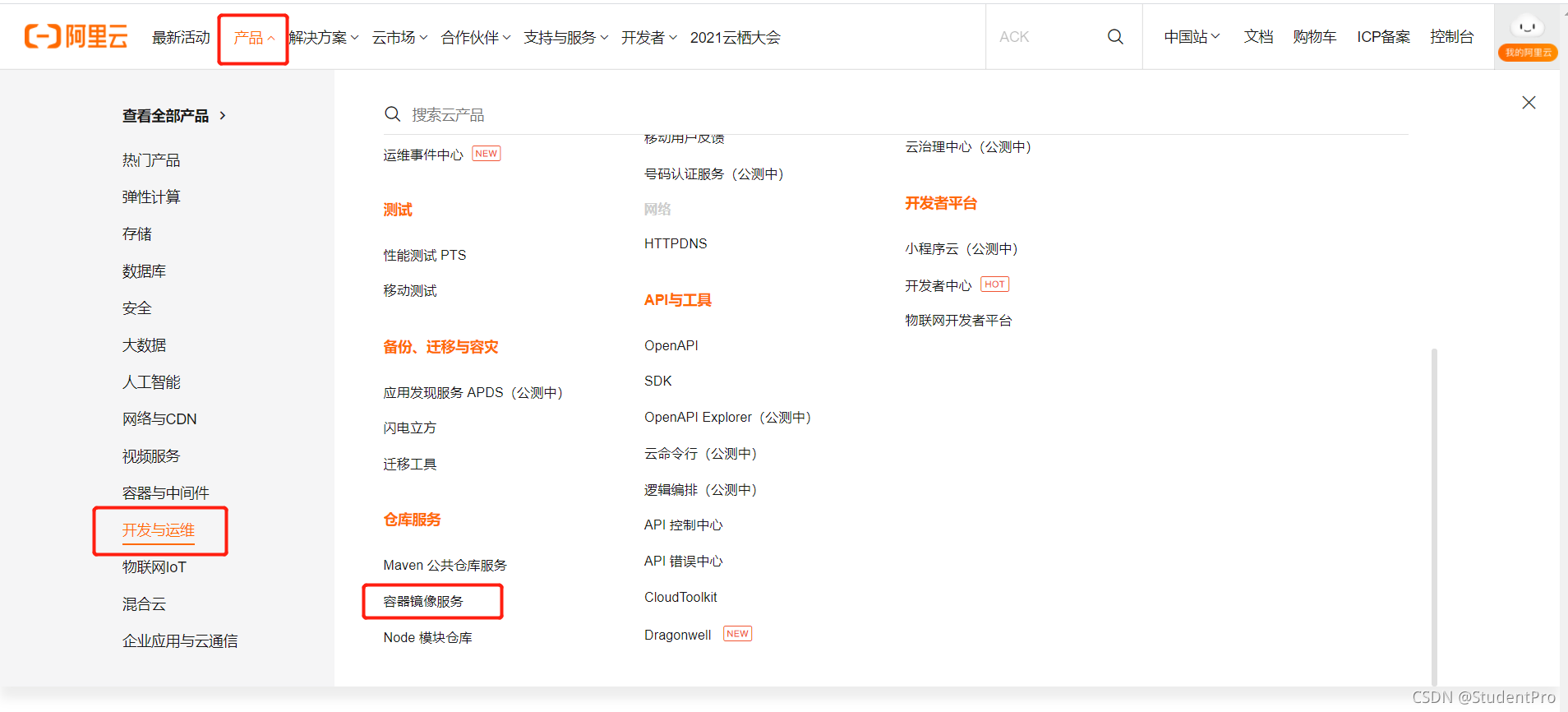Expand the 云市场 dropdown

(x=400, y=38)
